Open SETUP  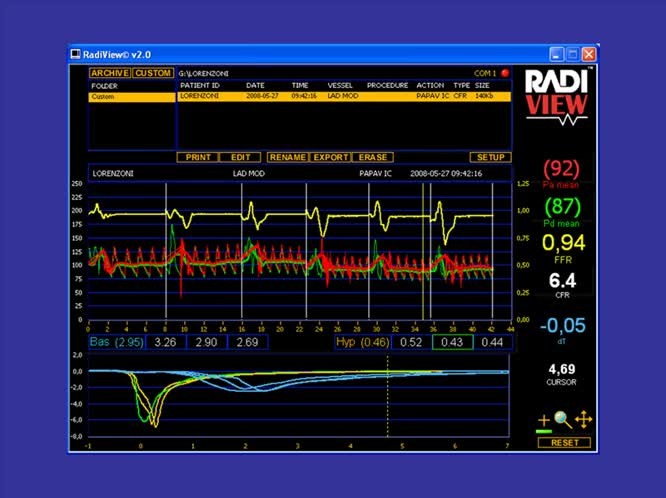point(489,157)
